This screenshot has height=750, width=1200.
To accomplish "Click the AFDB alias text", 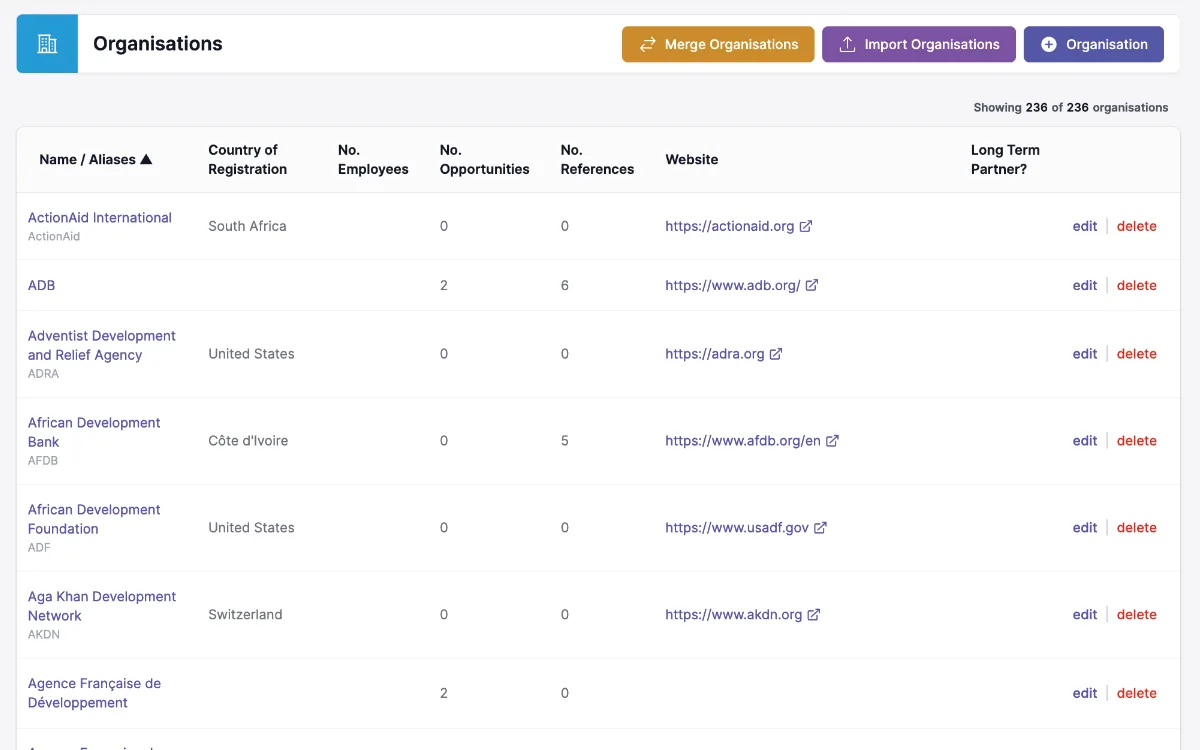I will click(43, 461).
